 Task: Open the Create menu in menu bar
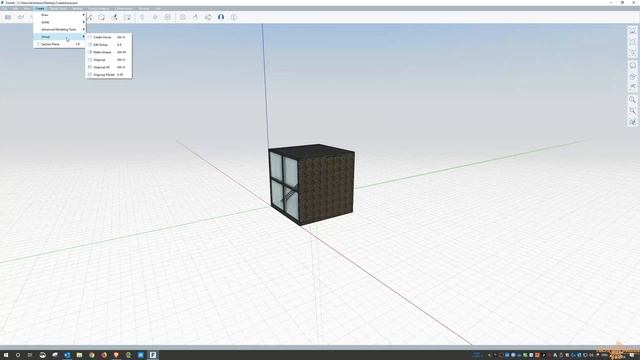40,8
